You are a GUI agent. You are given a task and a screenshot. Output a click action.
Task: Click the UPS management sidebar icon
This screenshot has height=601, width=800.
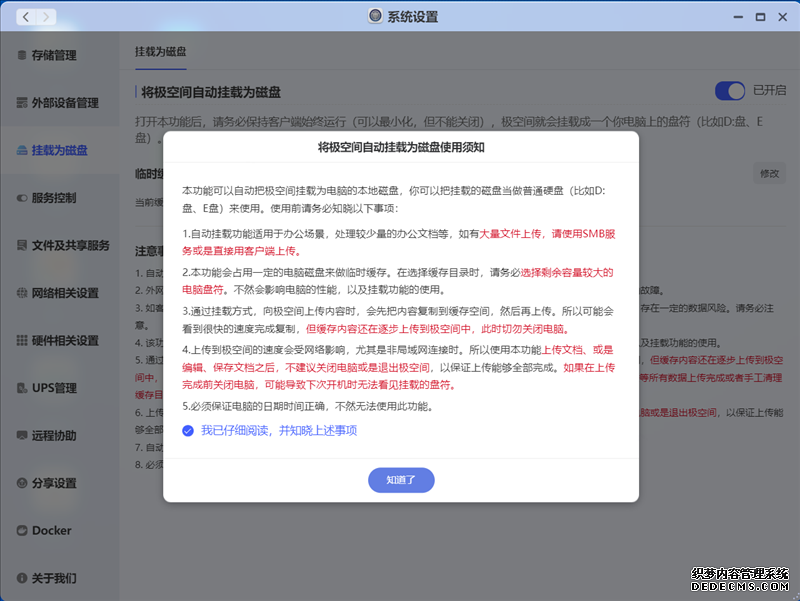[22, 388]
